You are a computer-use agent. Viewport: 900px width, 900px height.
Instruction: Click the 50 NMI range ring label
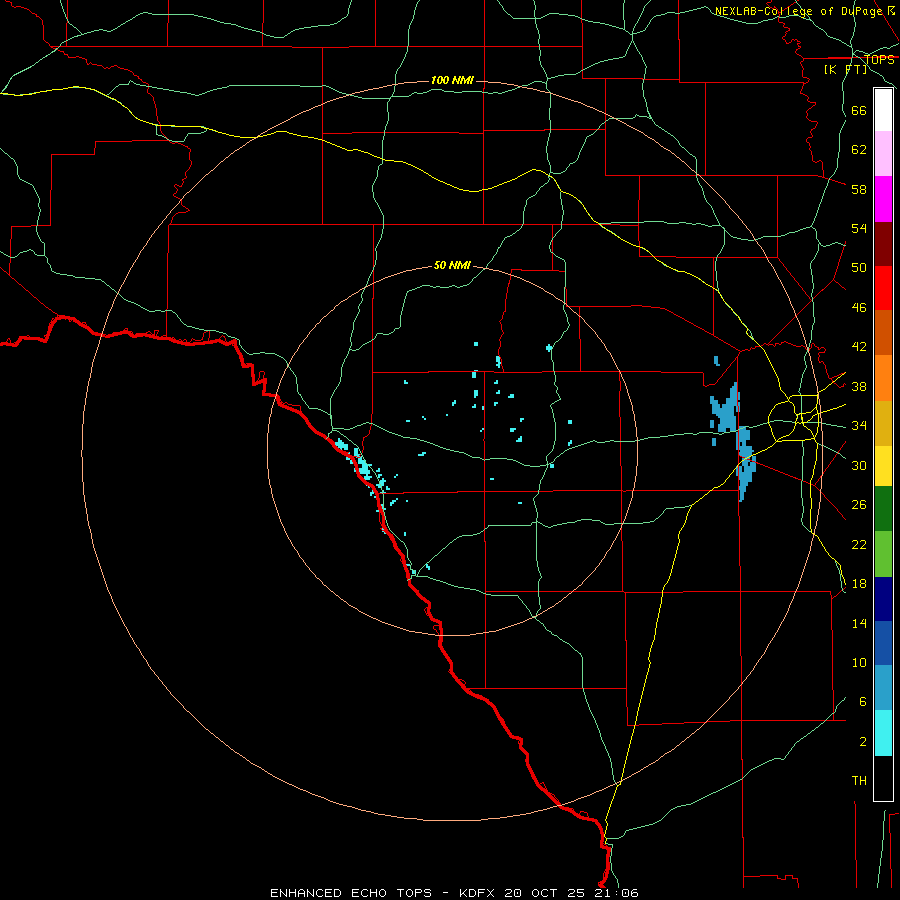pos(452,265)
